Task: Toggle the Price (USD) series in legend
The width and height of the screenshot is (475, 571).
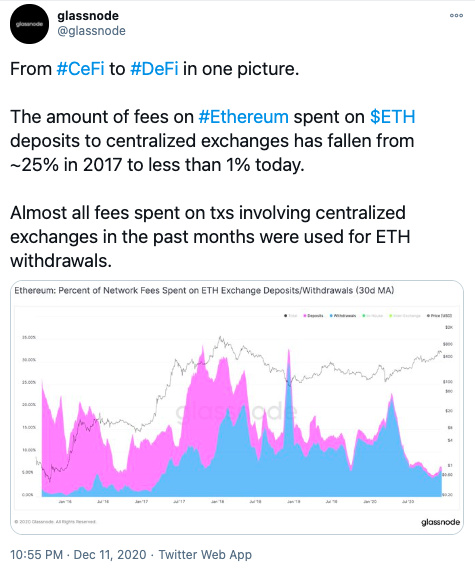Action: [x=439, y=316]
